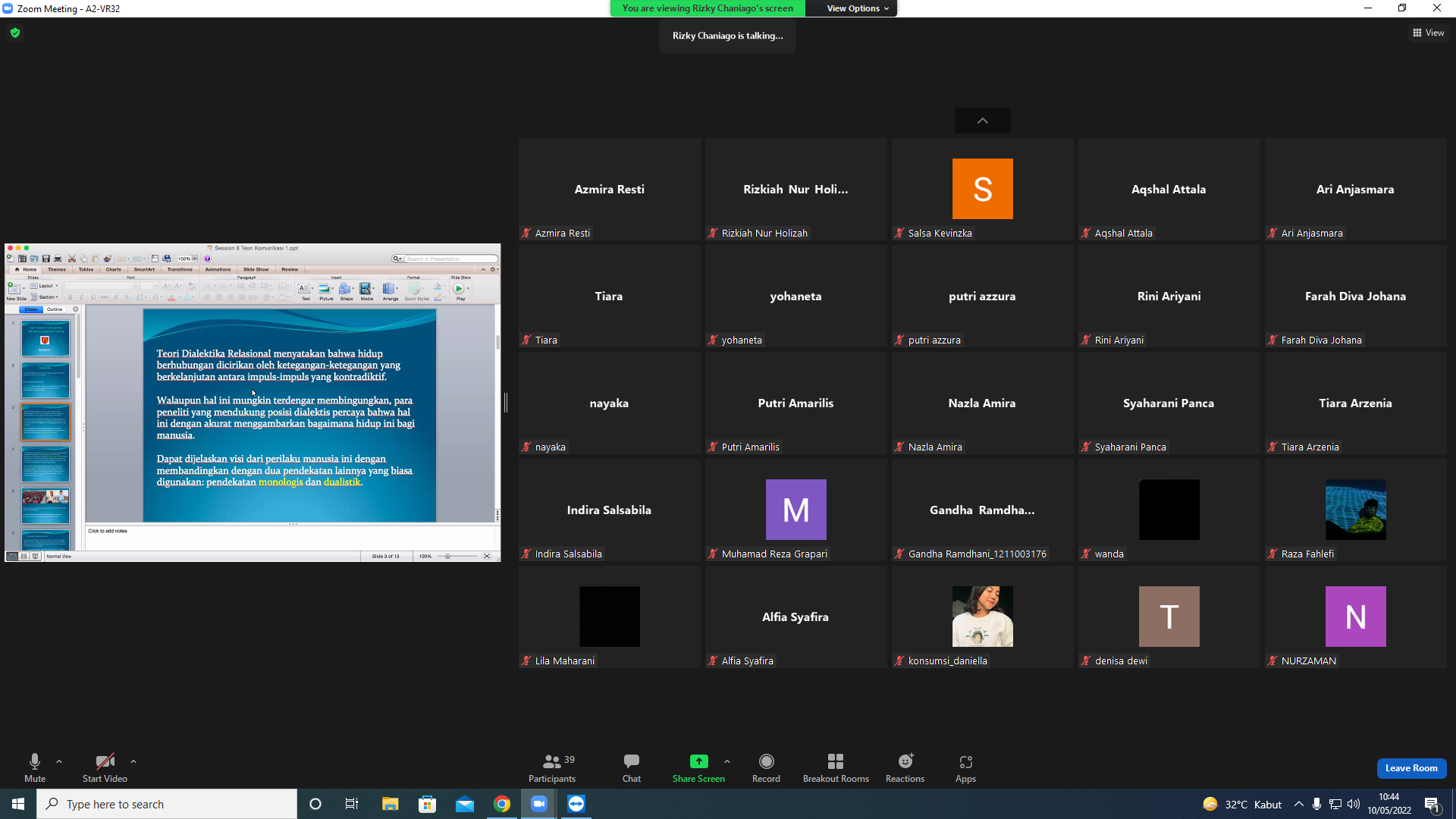Open the Animations tab in PowerPoint
The width and height of the screenshot is (1456, 819).
[x=218, y=269]
